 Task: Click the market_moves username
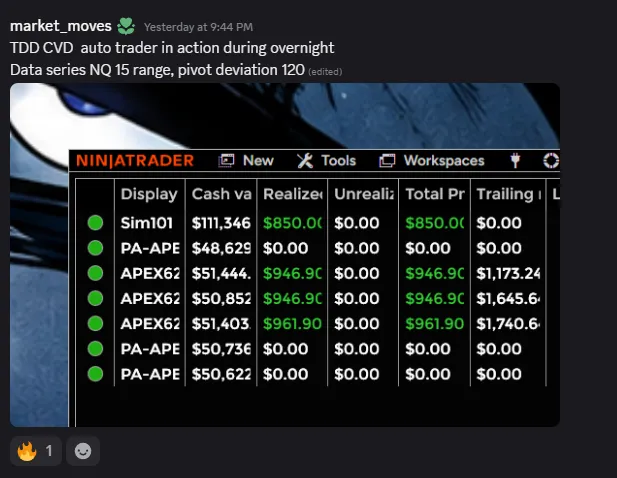click(x=61, y=26)
